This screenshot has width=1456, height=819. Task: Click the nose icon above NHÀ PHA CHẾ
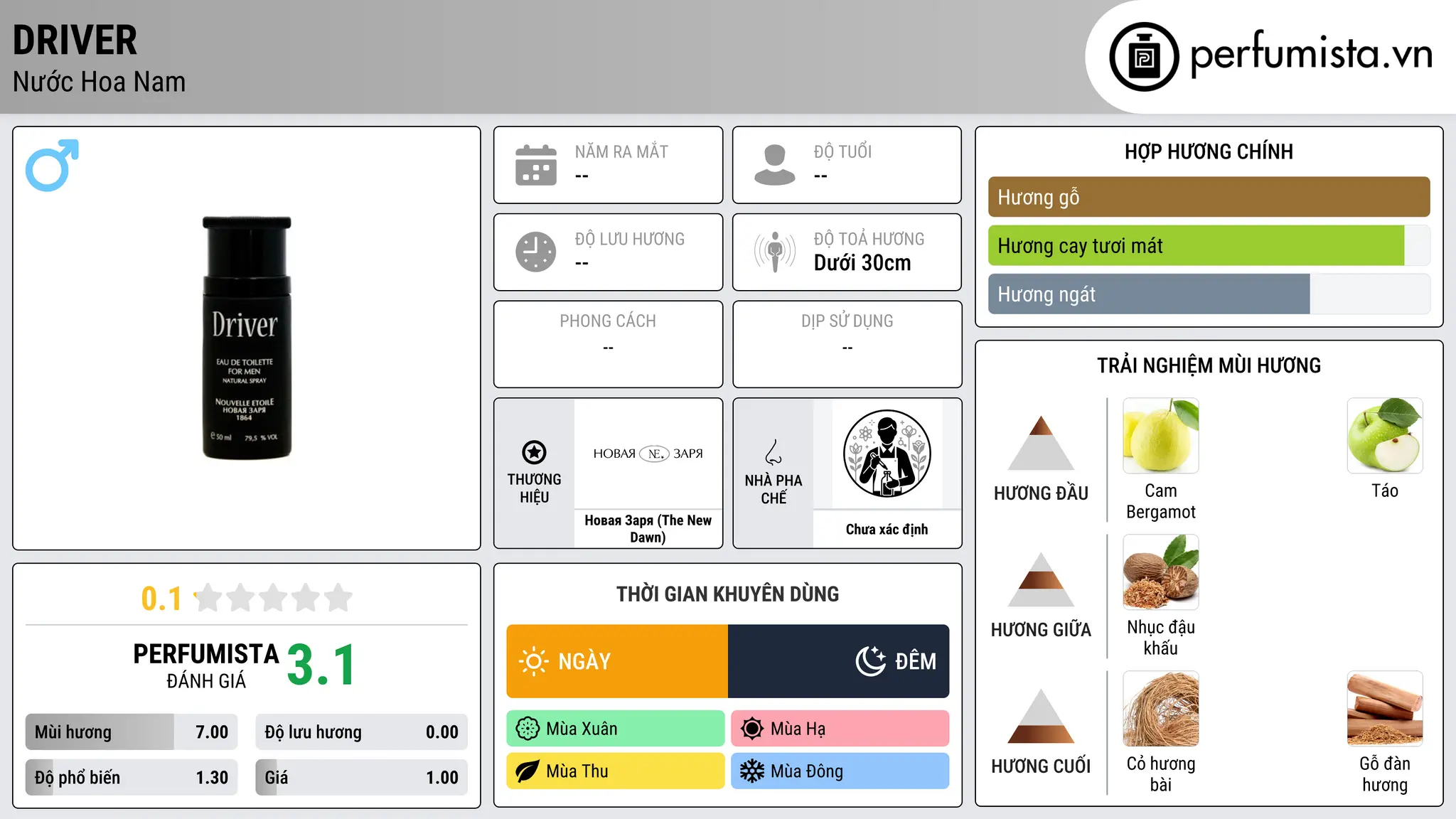click(x=773, y=452)
